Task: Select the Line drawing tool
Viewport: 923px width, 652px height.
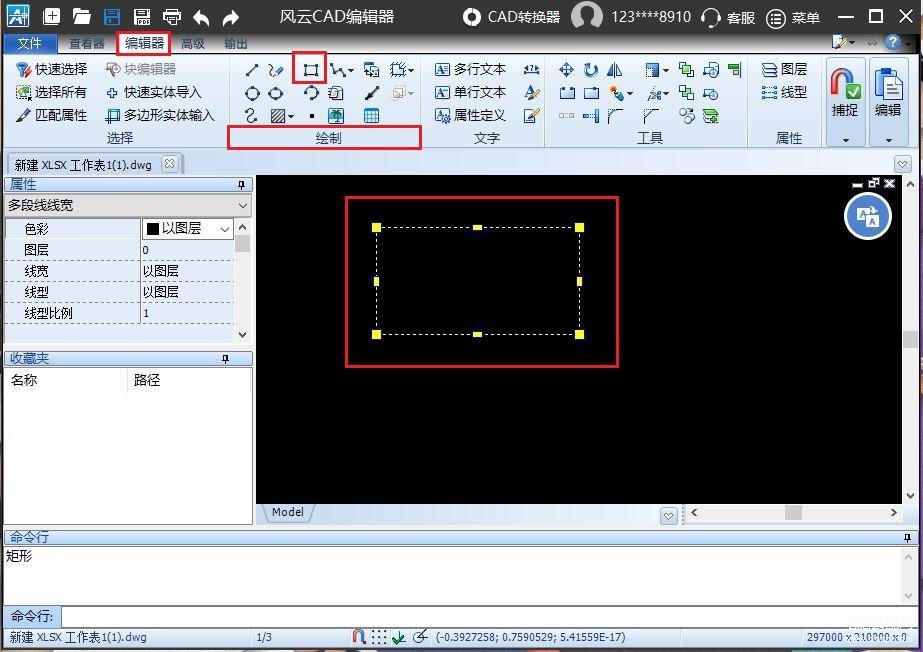Action: click(252, 70)
